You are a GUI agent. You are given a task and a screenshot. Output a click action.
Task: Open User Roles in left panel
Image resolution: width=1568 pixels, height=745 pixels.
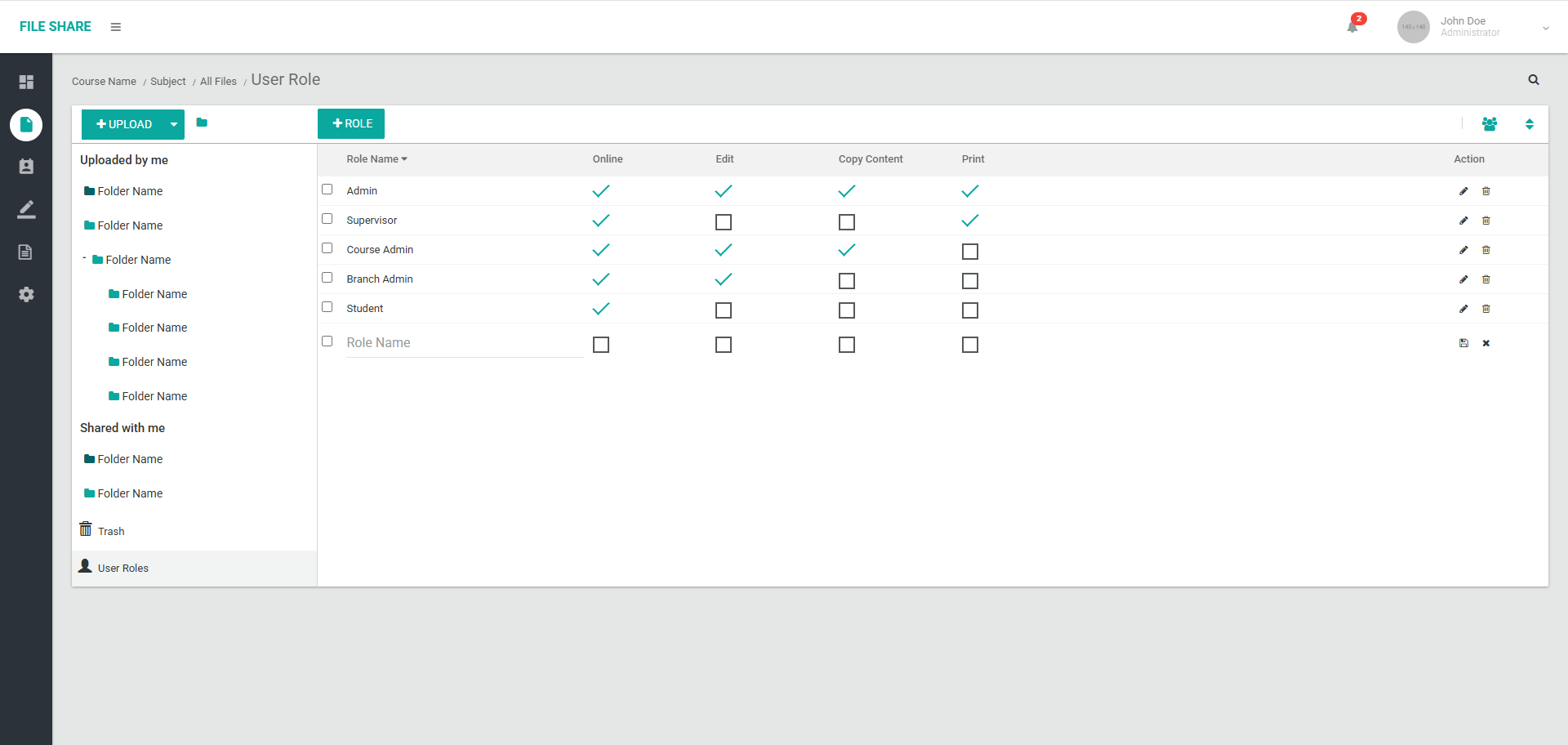point(122,569)
